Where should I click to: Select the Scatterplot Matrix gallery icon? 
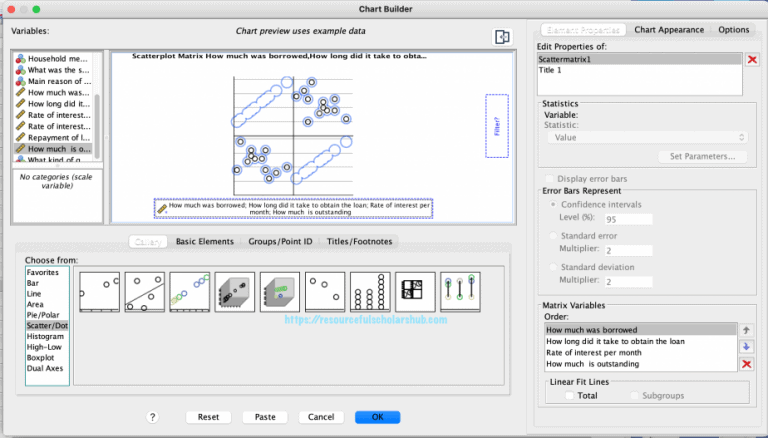point(416,289)
